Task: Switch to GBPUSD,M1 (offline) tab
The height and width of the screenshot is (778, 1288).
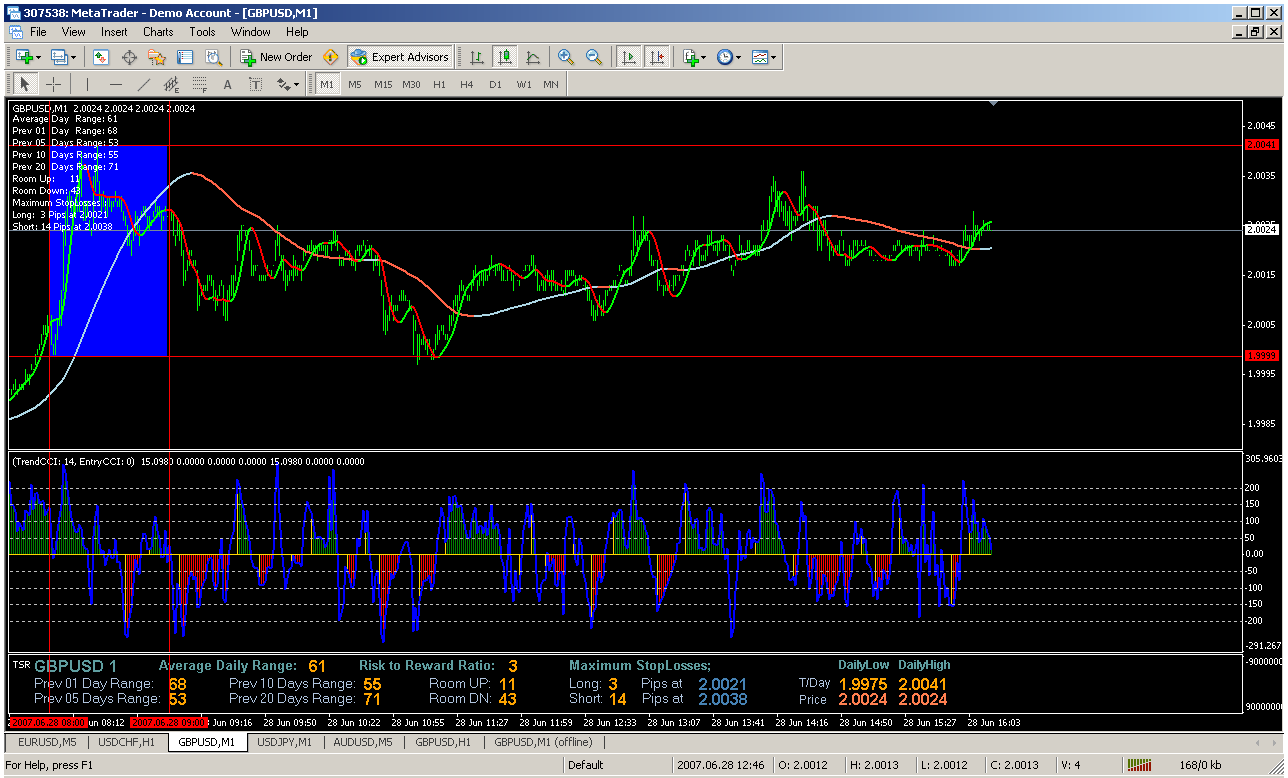Action: pyautogui.click(x=543, y=742)
